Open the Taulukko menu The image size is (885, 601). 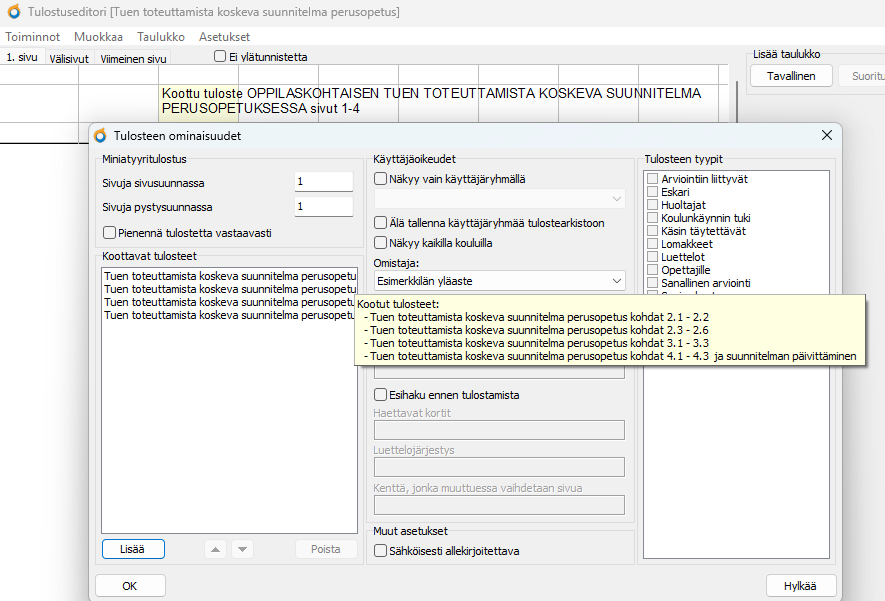161,36
